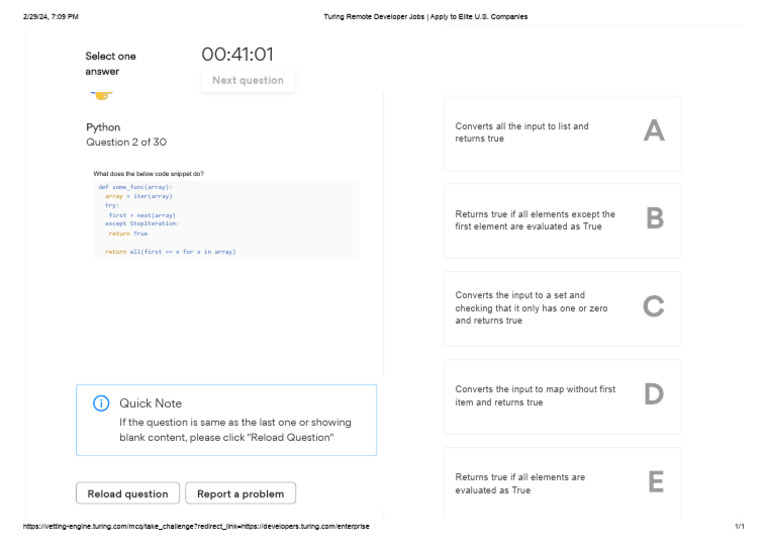Click the yellow emoji icon above Python

click(101, 95)
